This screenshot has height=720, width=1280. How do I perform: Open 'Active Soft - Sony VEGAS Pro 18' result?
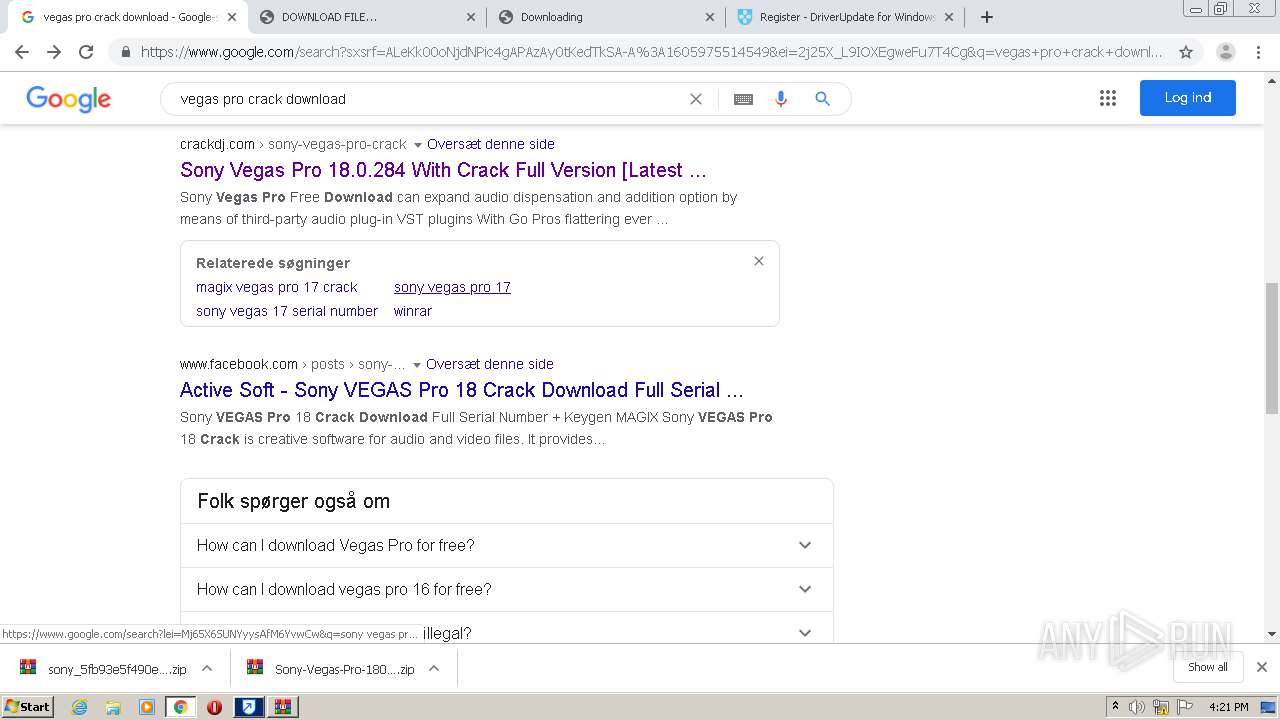(x=462, y=390)
